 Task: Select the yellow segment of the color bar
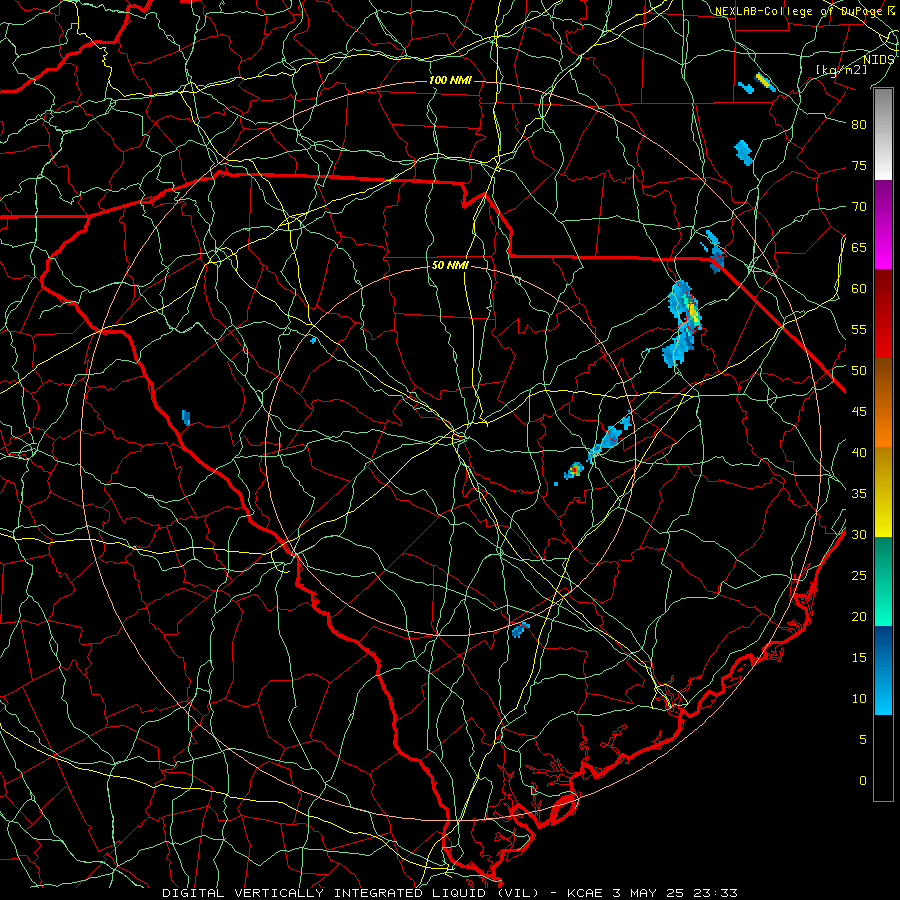click(x=883, y=492)
